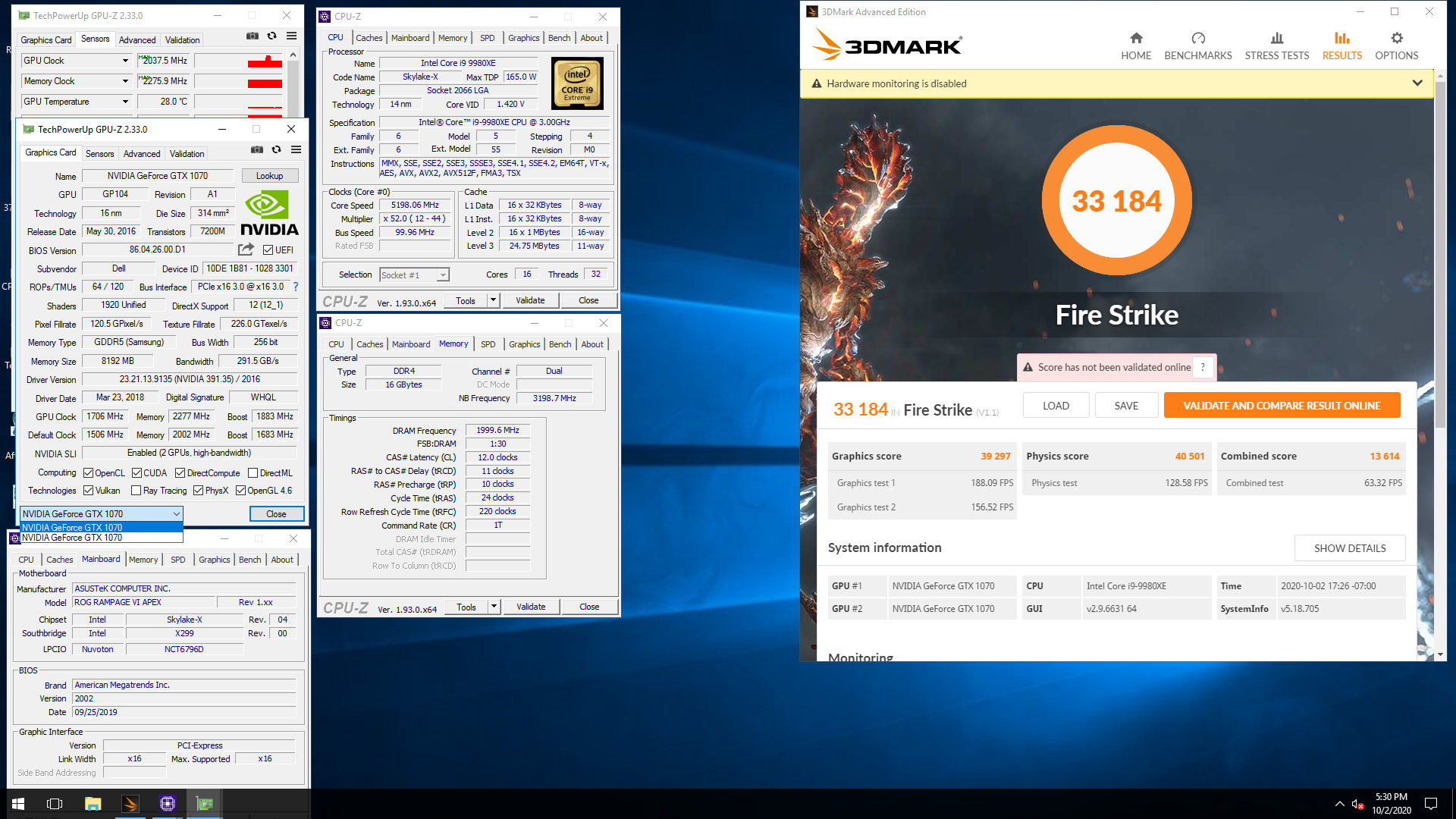Click camera icon in GPU-Z Sensors window

point(253,36)
